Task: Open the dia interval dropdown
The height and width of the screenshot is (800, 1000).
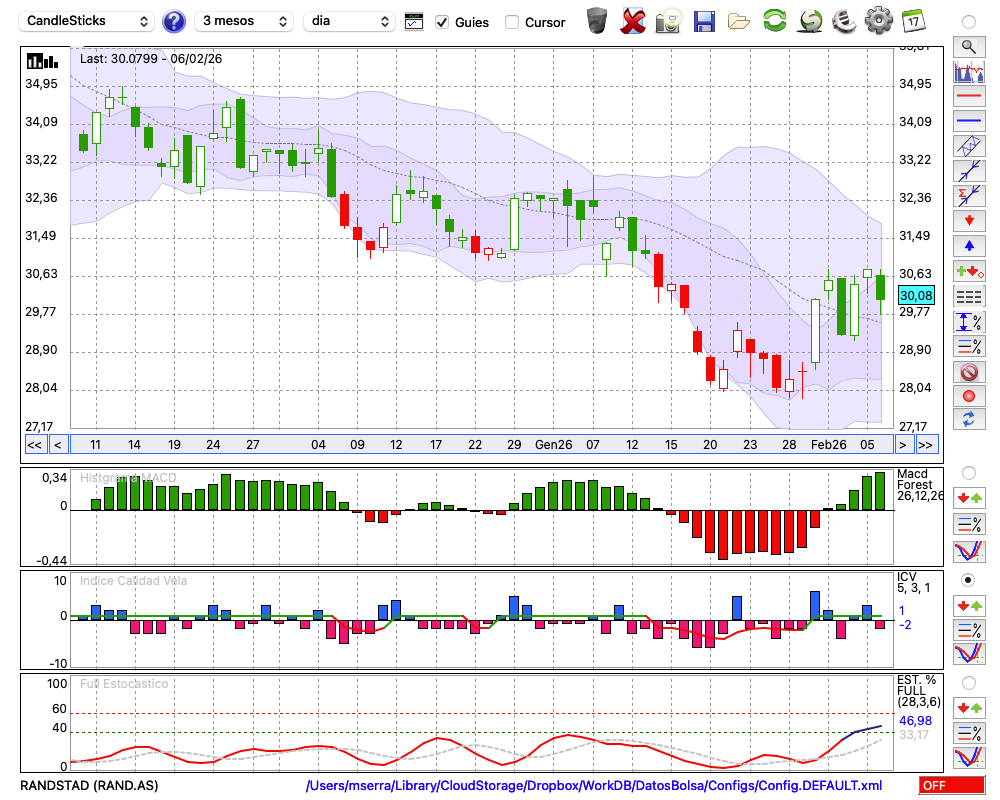Action: [349, 21]
